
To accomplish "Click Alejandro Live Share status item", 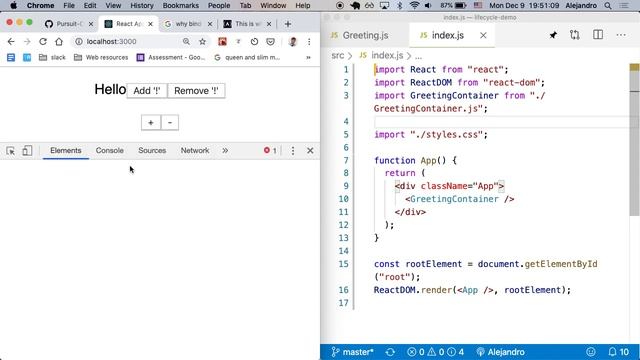I will click(500, 352).
